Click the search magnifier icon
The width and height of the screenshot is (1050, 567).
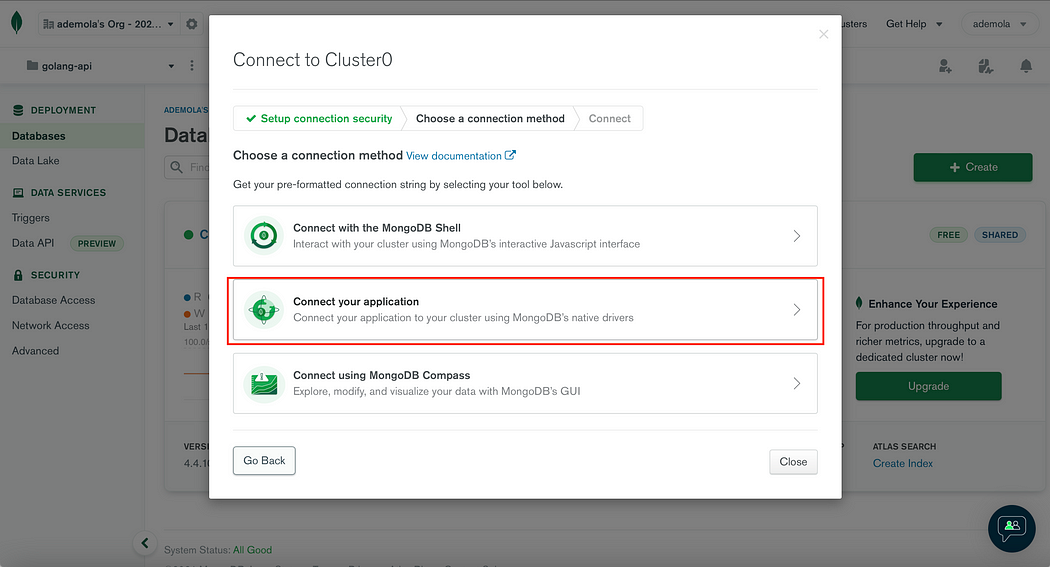coord(177,167)
